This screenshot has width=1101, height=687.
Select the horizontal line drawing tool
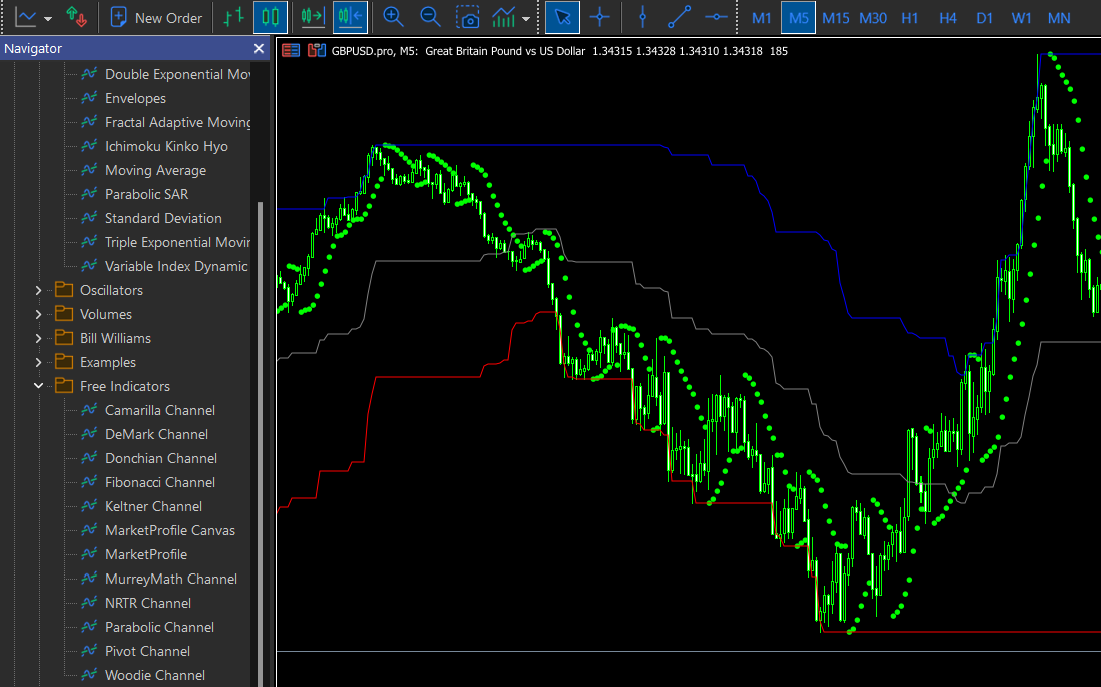pos(716,18)
